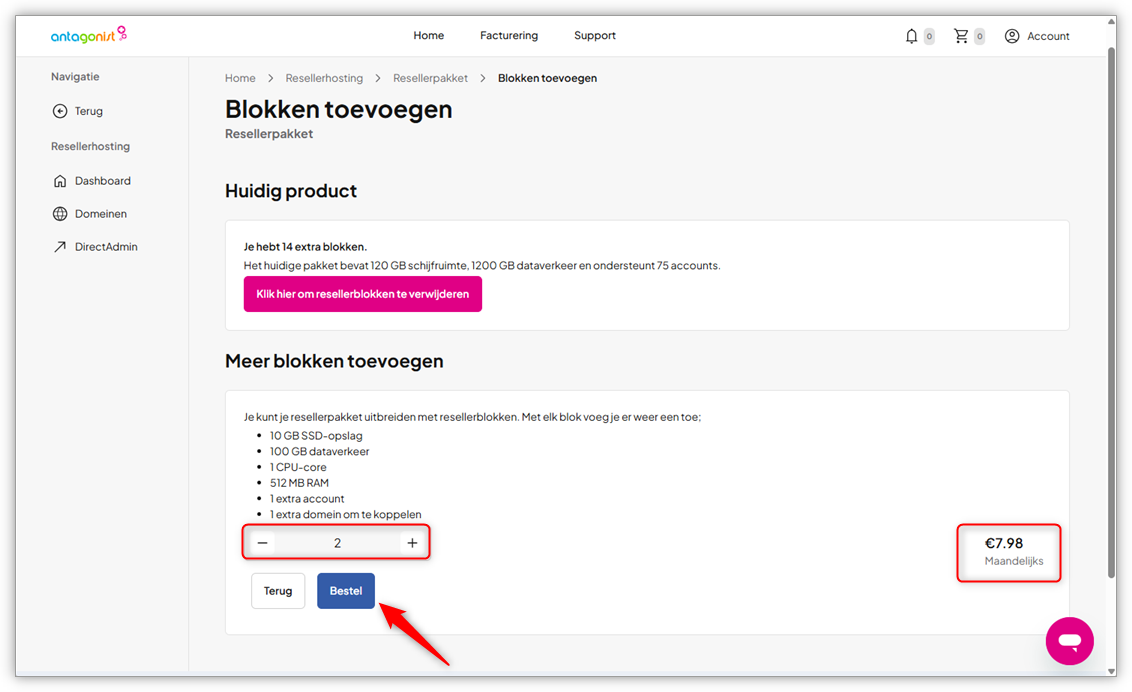The height and width of the screenshot is (692, 1132).
Task: Open Domeinen from the sidebar
Action: [101, 213]
